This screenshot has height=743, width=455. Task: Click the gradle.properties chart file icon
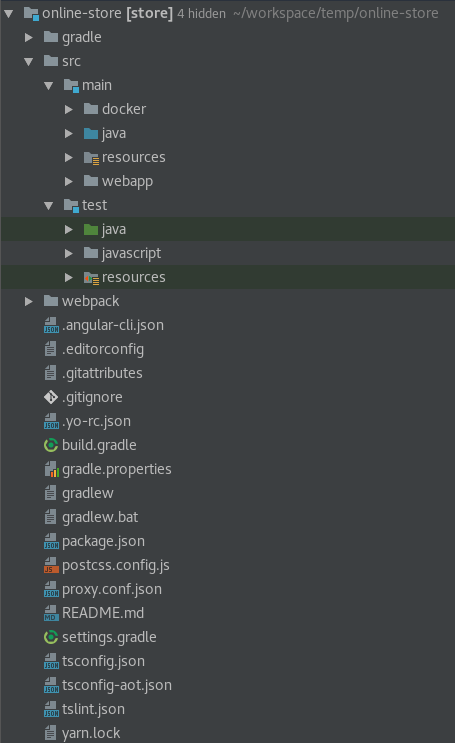coord(51,469)
